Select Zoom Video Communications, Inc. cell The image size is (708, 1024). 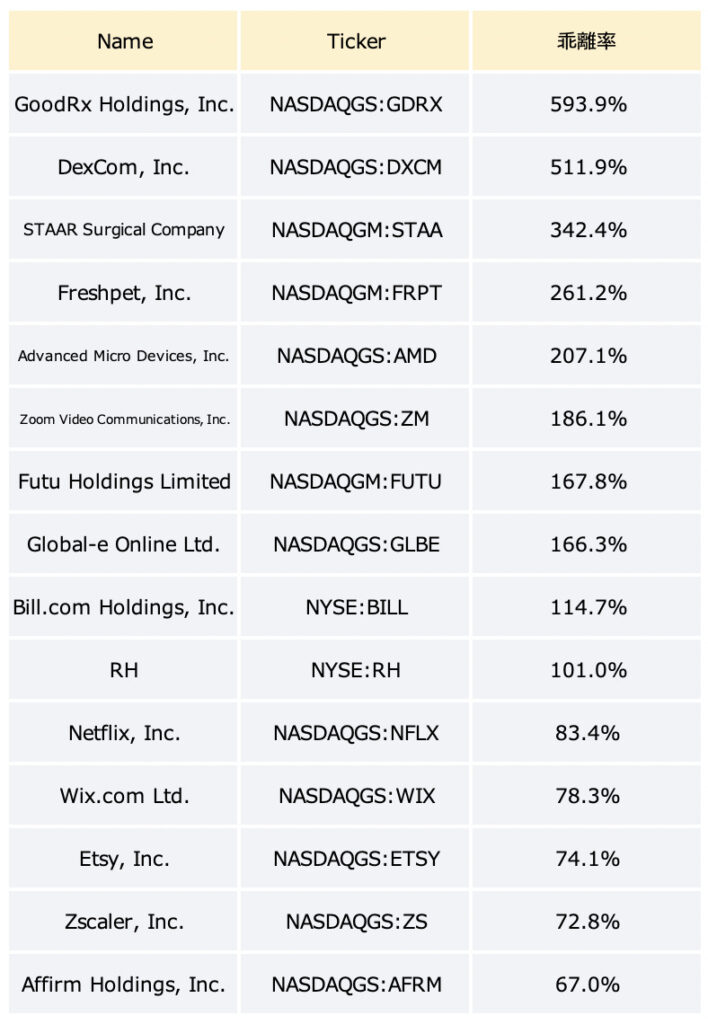[x=123, y=418]
